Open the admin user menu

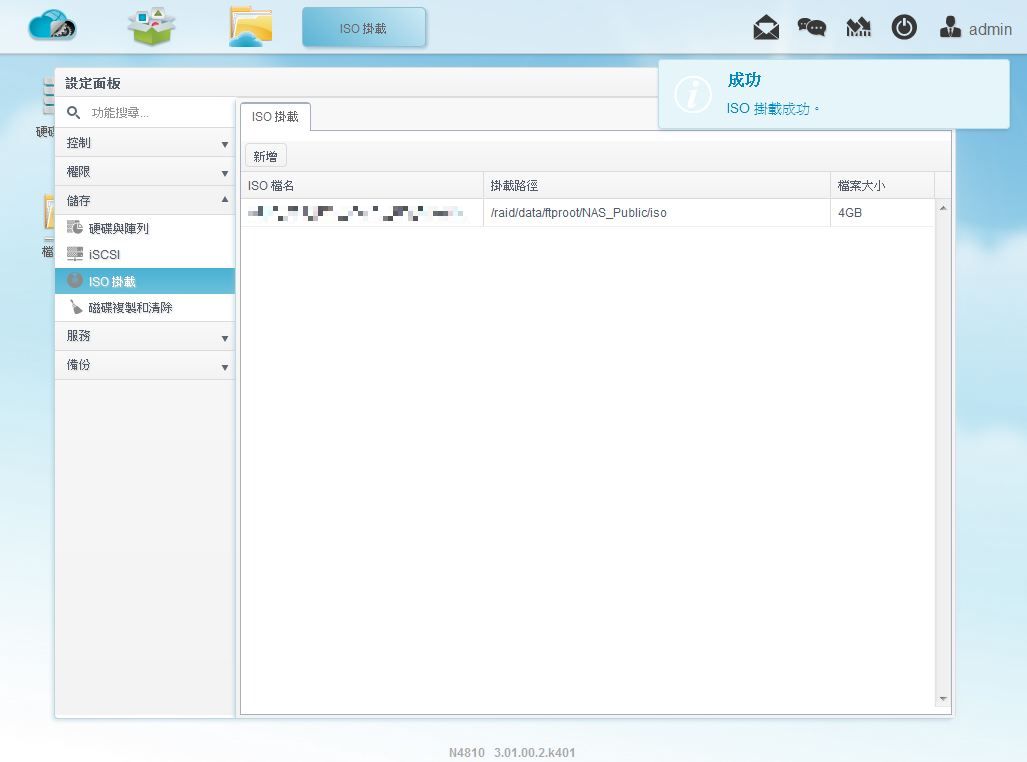point(975,28)
